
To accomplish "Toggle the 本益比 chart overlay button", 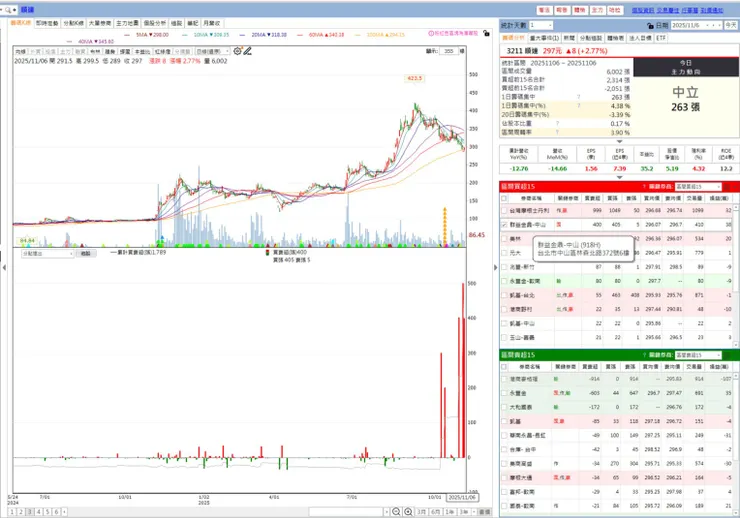I will 142,51.
